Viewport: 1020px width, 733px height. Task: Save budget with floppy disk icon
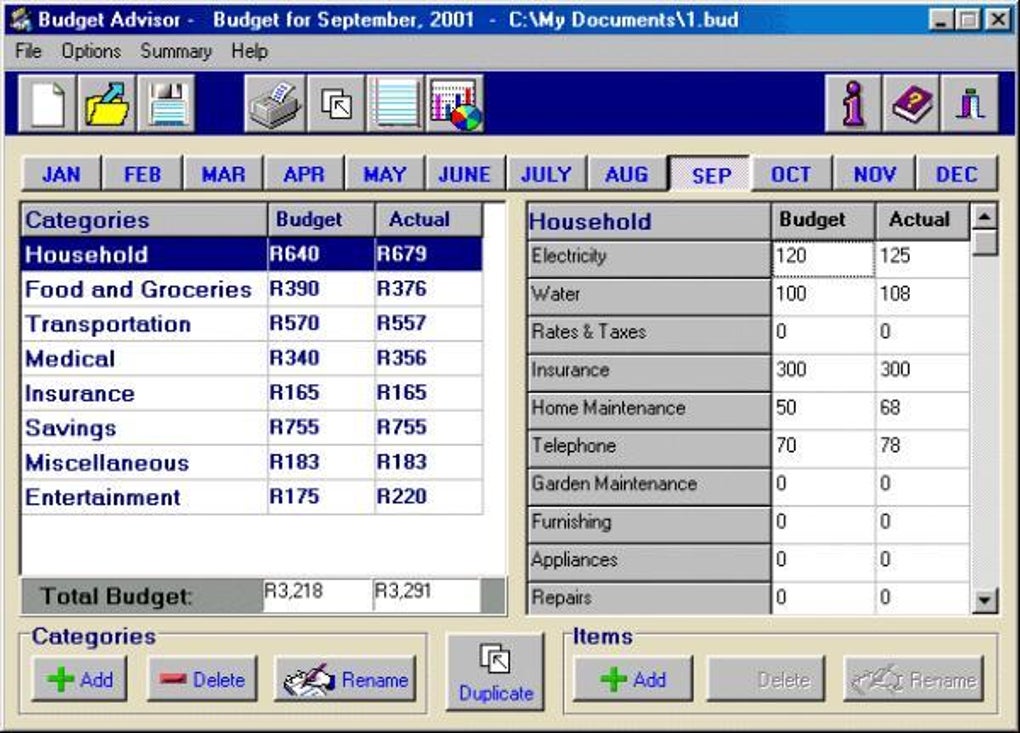point(167,103)
